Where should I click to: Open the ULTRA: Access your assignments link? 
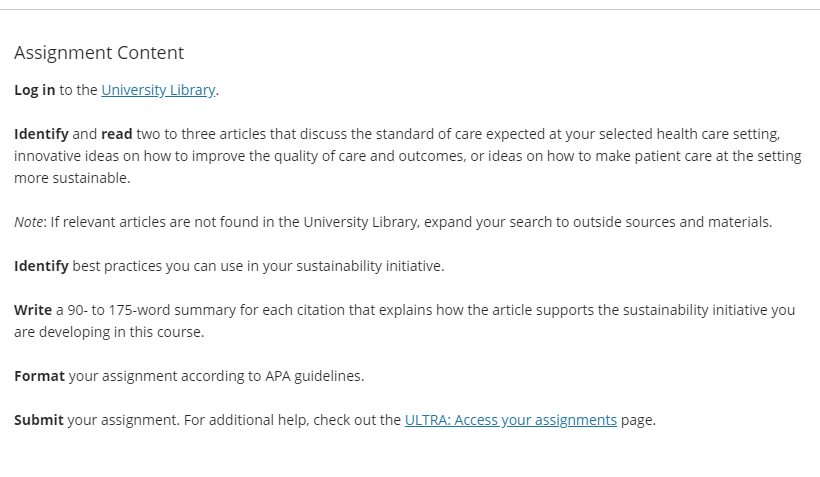click(511, 420)
